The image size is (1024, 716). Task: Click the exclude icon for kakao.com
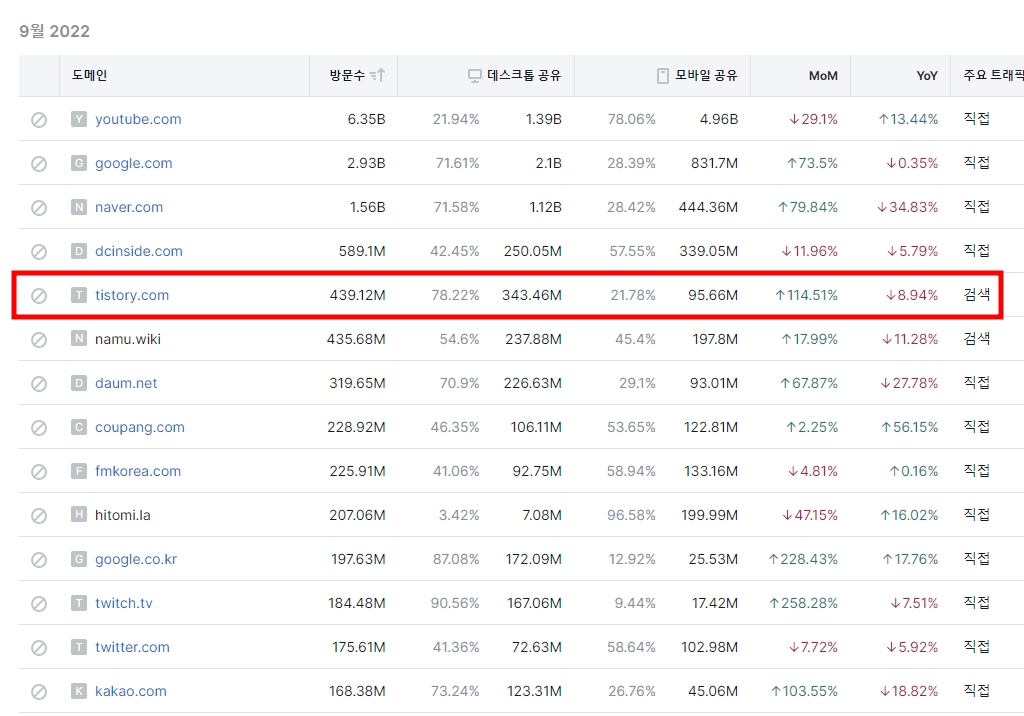[x=39, y=692]
